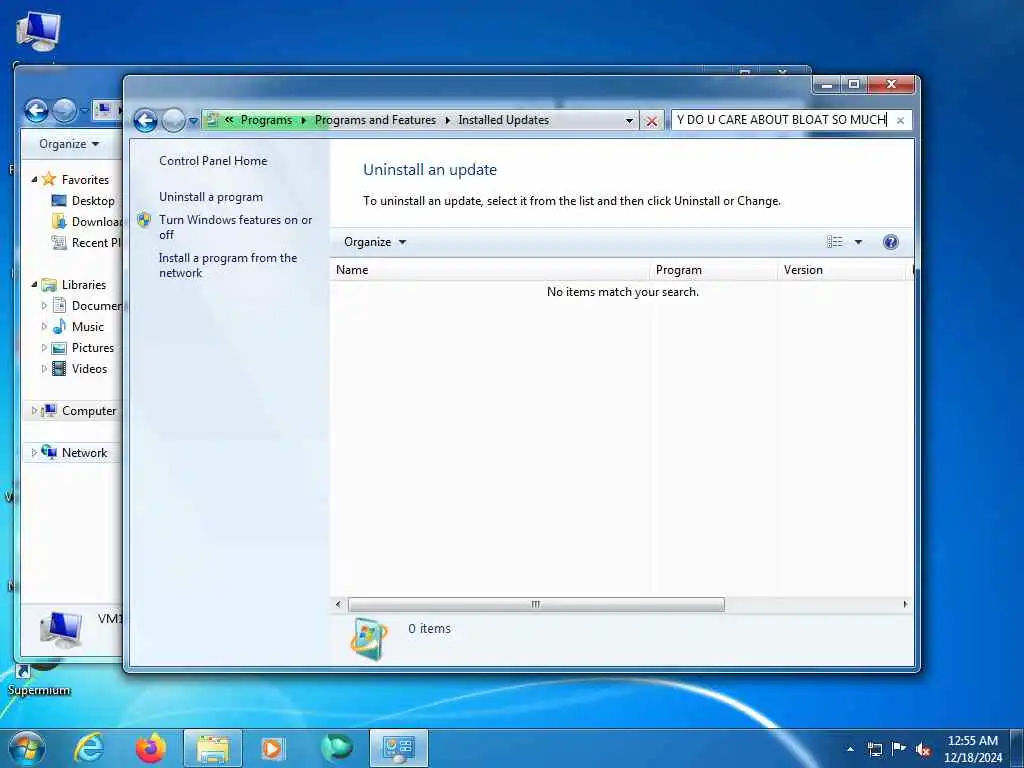Collapse Favorites group in Explorer sidebar

point(34,180)
